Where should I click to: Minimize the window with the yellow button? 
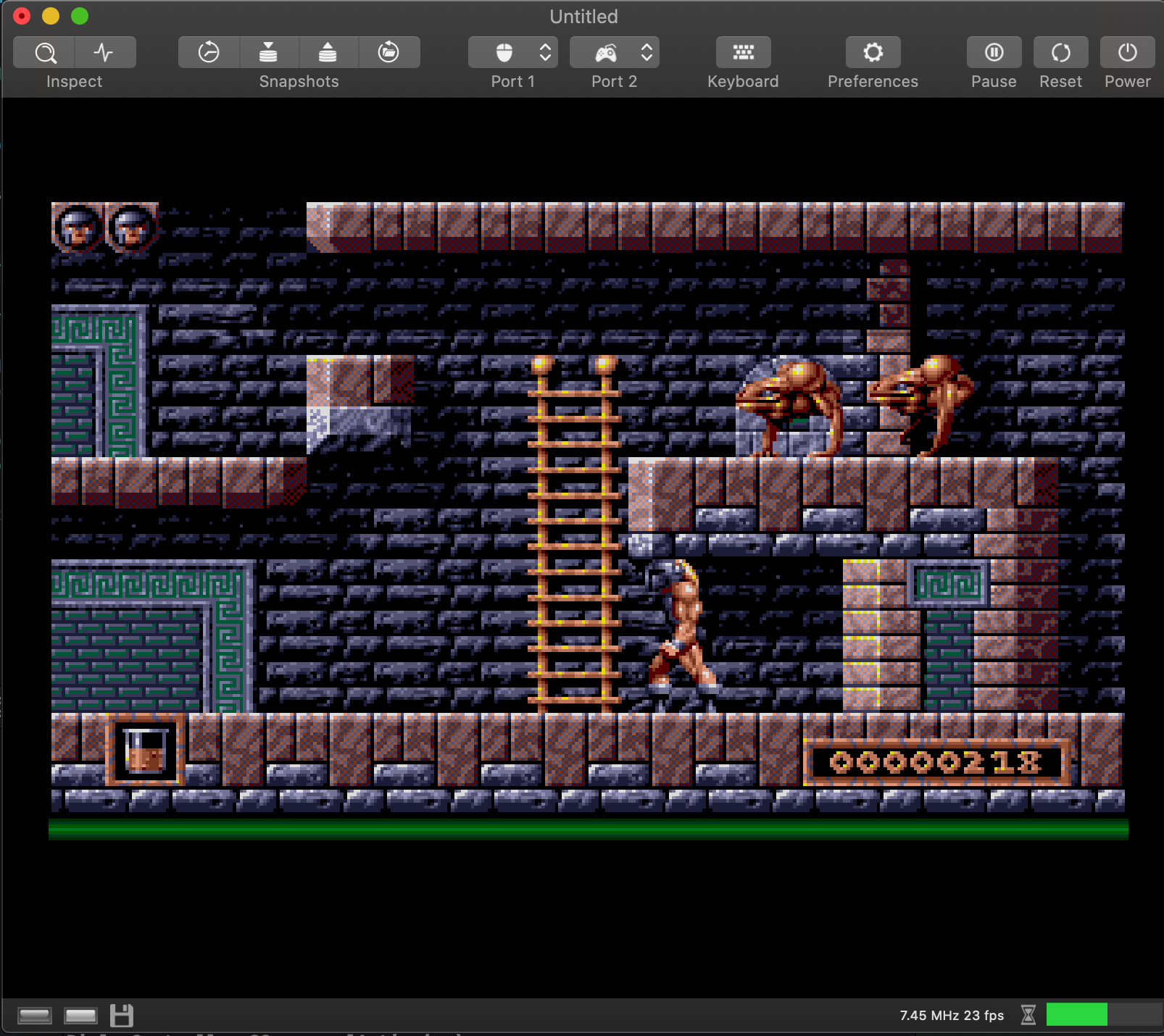pos(51,16)
